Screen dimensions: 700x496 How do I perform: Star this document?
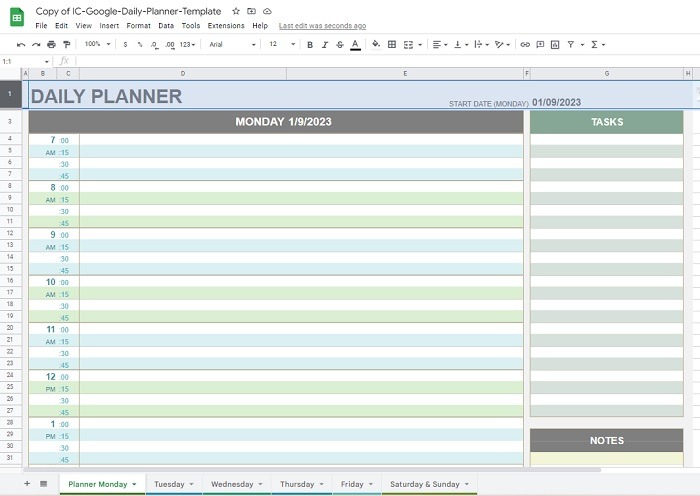click(236, 11)
